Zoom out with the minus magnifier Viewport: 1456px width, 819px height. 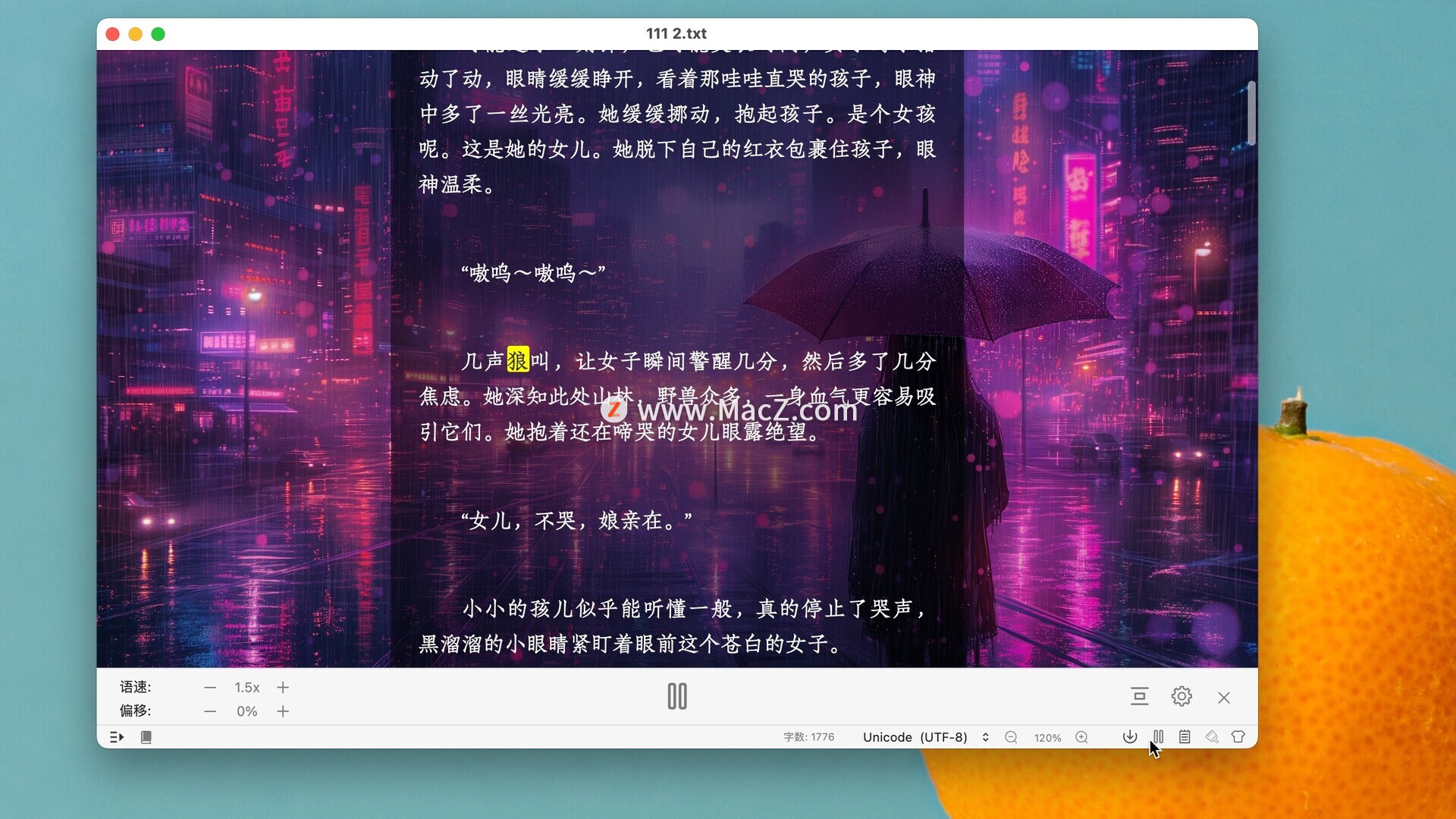[x=1011, y=737]
